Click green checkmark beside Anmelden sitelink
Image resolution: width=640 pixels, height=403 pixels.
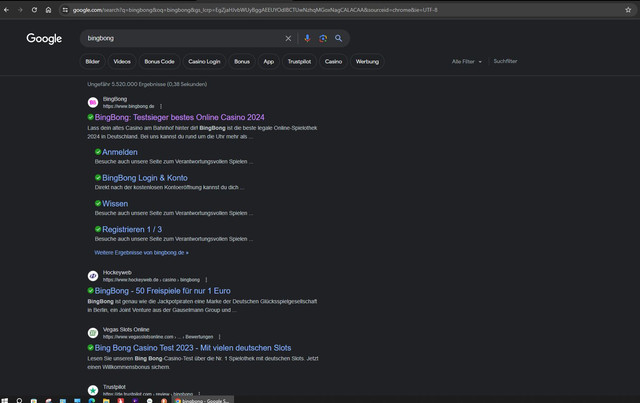98,152
